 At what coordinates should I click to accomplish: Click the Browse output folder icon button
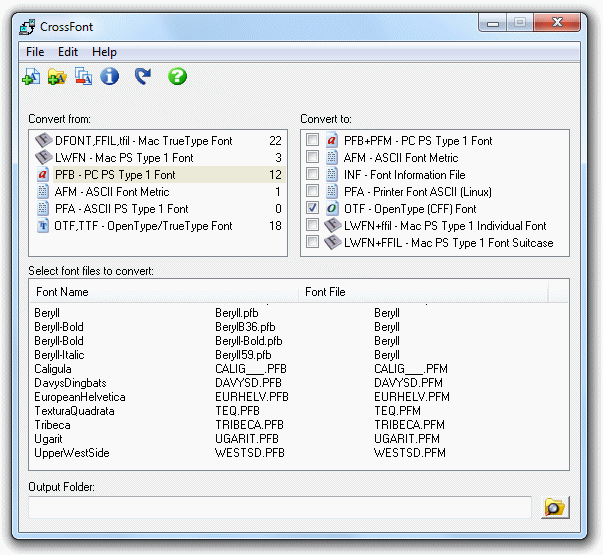click(555, 507)
